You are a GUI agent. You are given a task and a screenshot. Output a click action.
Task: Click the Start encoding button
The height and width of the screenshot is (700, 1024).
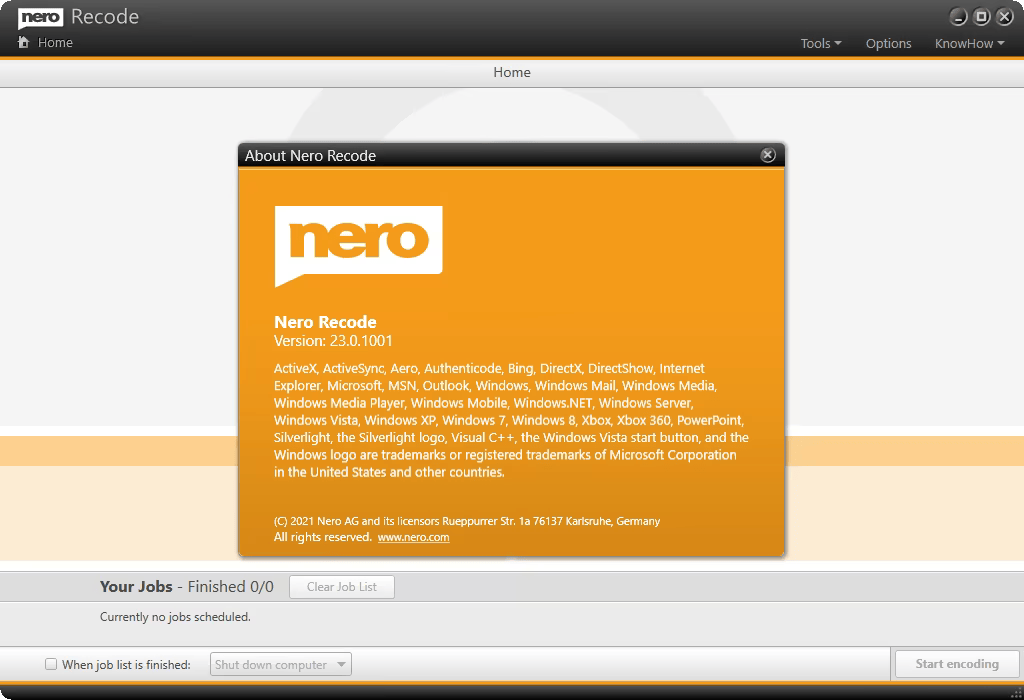click(956, 664)
